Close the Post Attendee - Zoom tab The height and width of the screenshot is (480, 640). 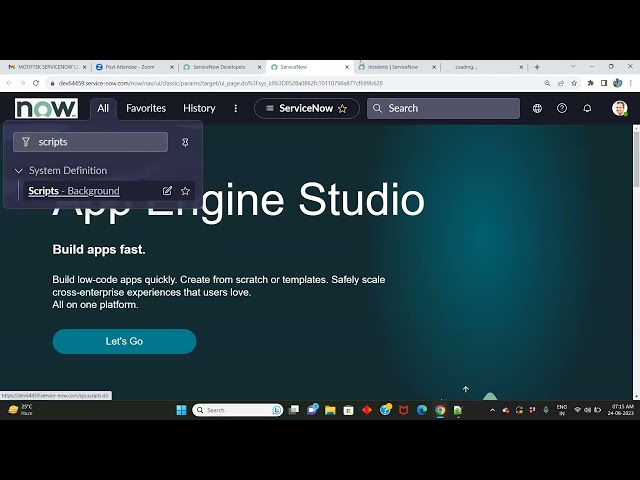click(x=172, y=67)
